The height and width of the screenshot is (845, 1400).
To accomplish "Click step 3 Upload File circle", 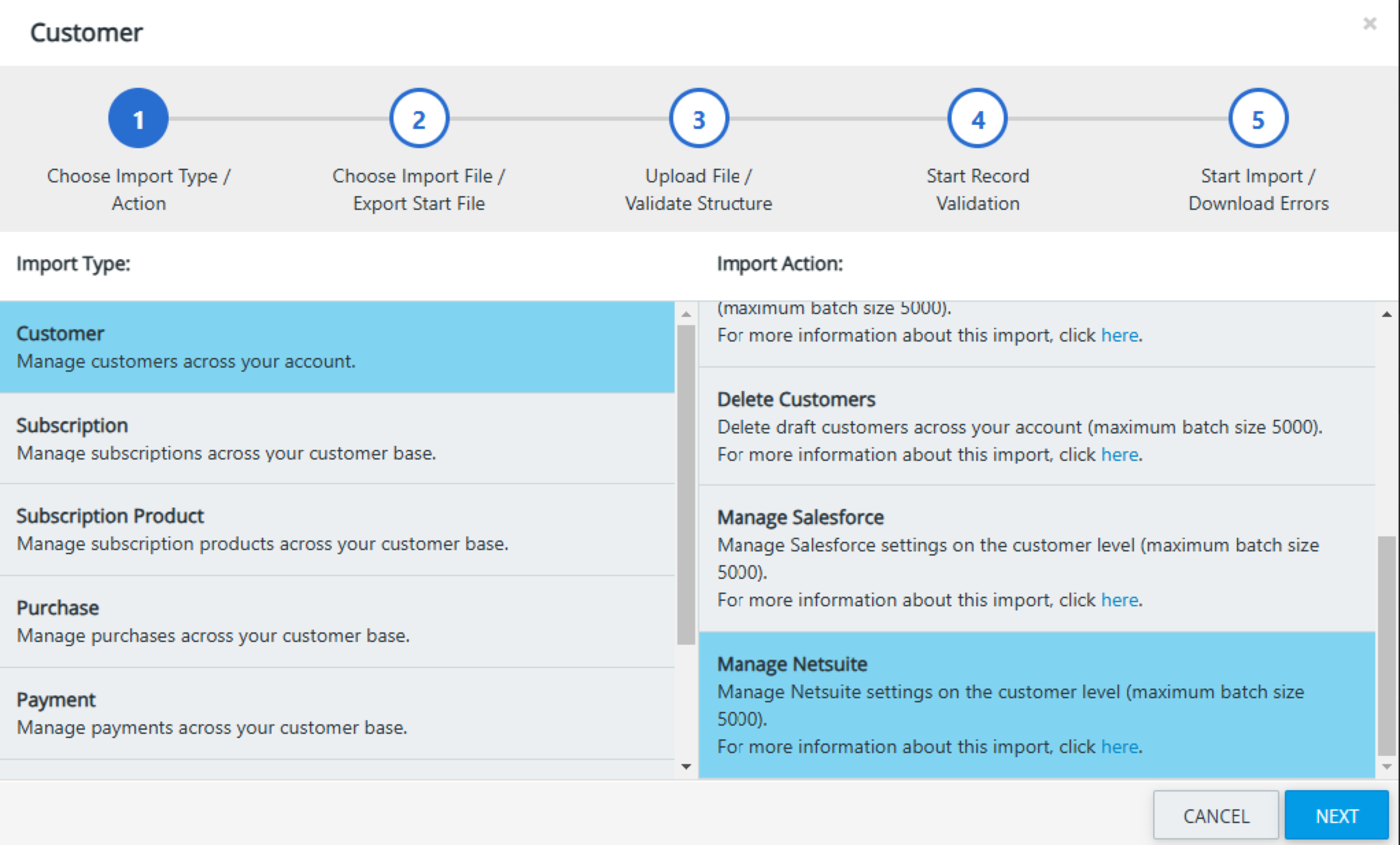I will [698, 119].
